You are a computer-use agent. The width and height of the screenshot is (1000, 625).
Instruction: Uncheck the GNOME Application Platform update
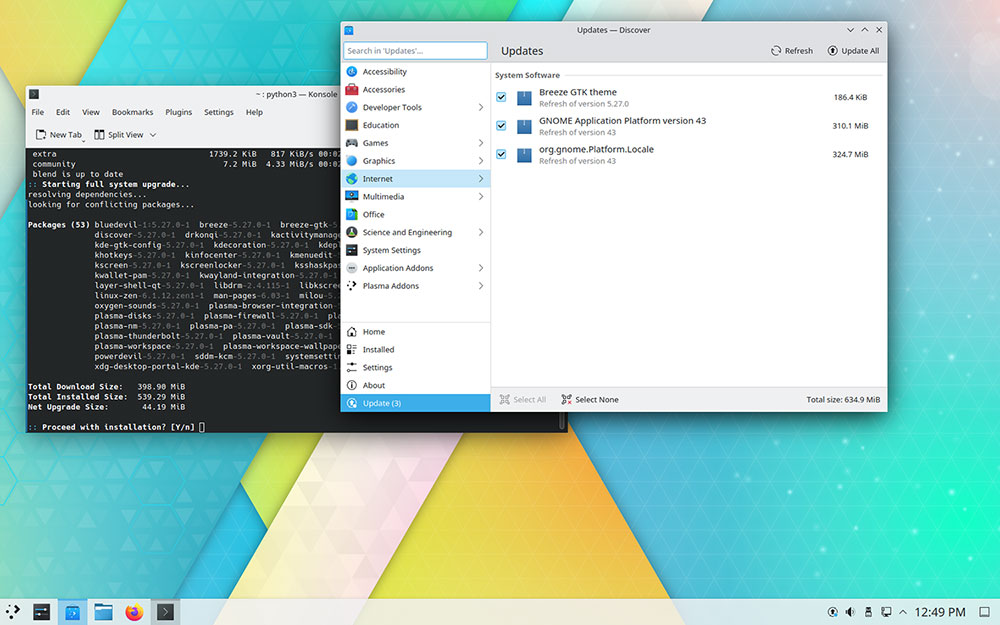[x=501, y=126]
